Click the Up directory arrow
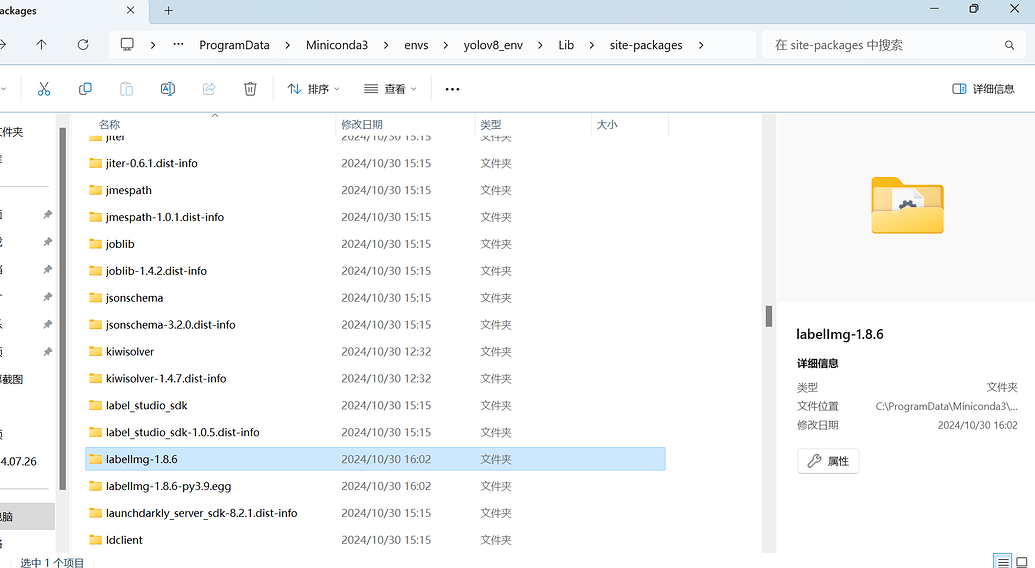 click(x=42, y=45)
